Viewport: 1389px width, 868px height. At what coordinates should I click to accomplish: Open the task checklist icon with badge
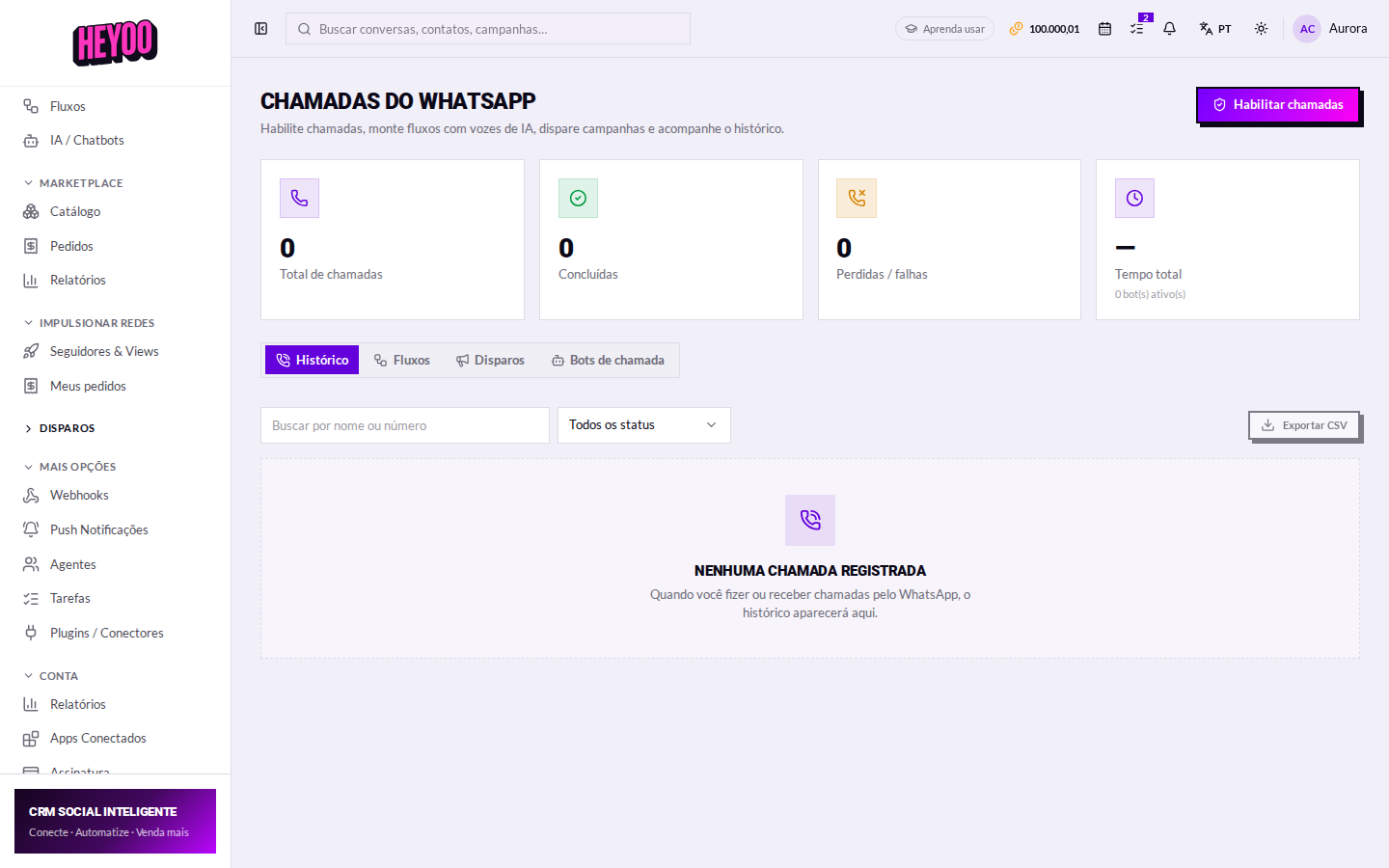coord(1137,29)
